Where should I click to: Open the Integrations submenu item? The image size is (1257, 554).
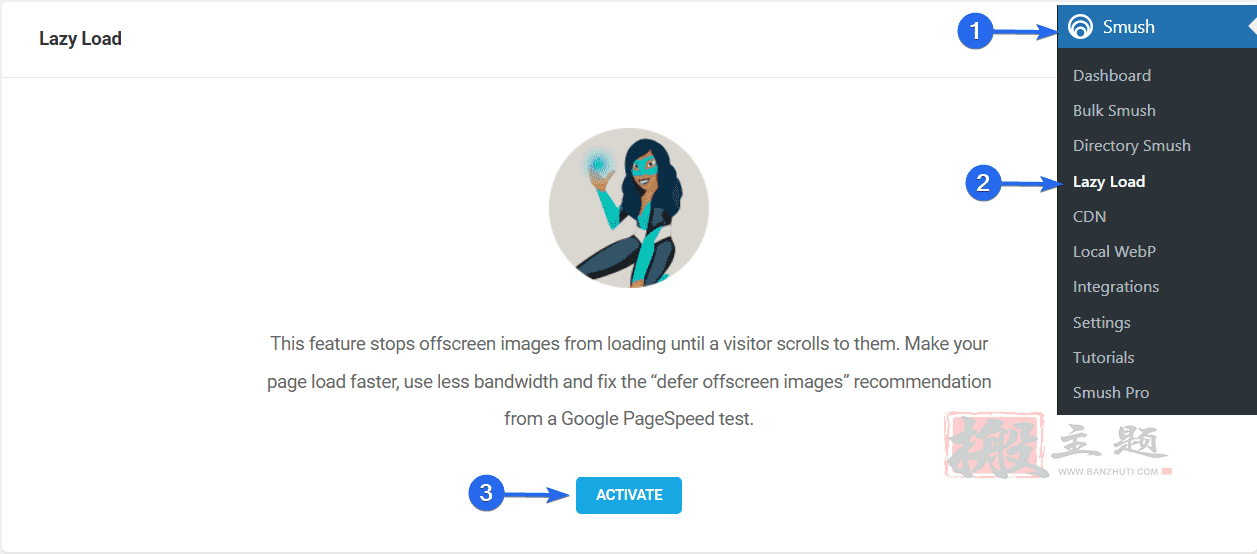point(1116,286)
